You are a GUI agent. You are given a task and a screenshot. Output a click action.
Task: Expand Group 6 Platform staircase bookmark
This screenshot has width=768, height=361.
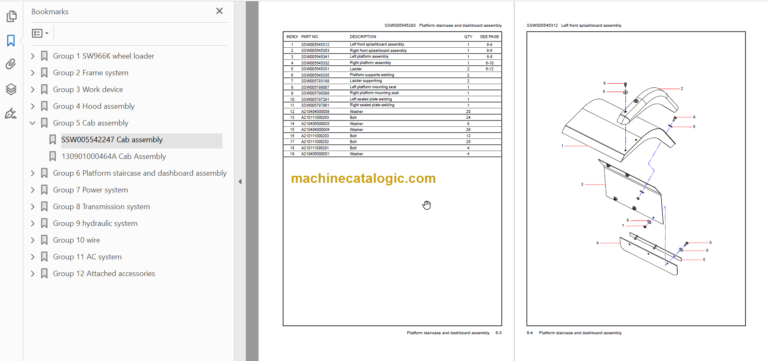pyautogui.click(x=33, y=173)
